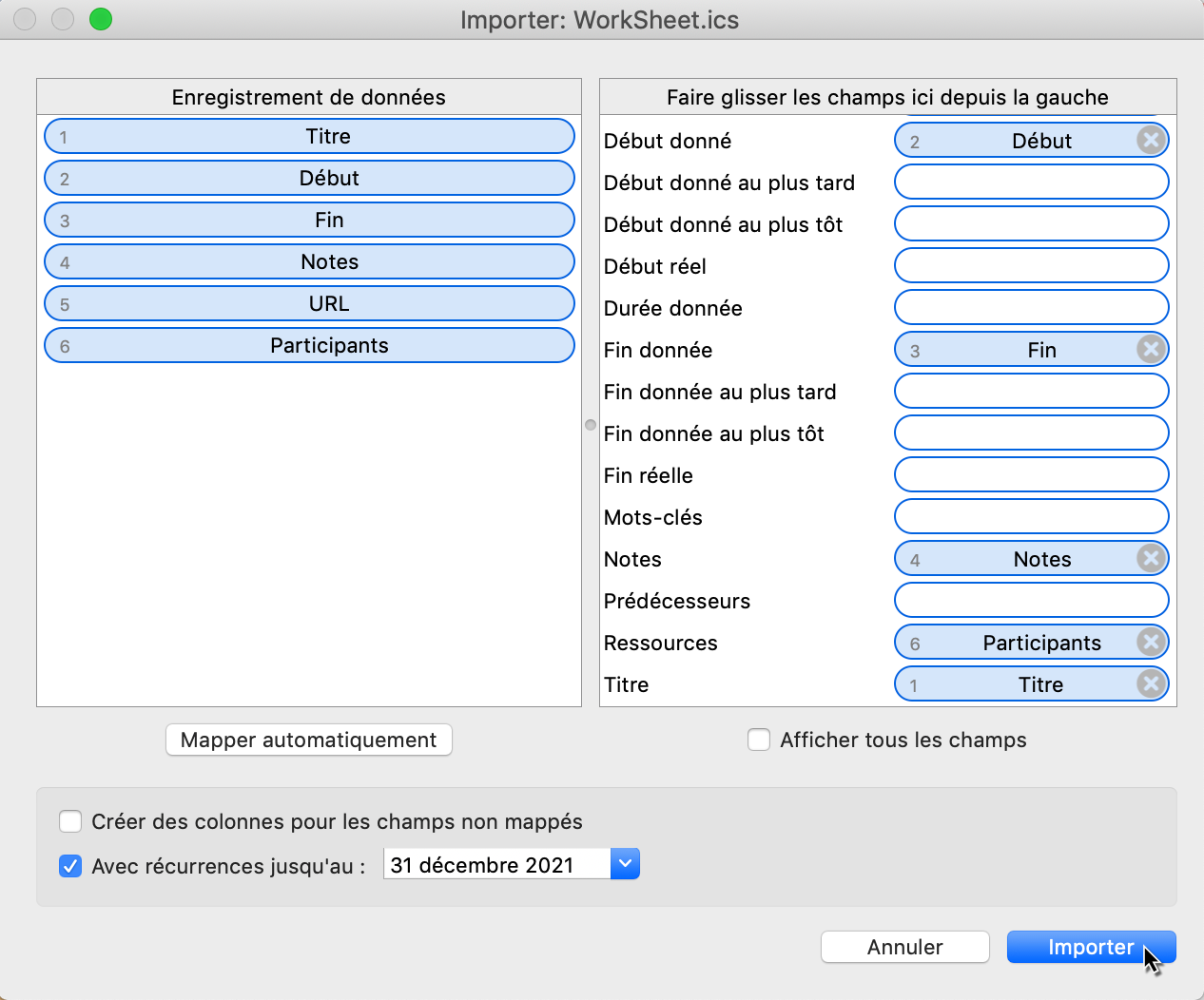Open the recurrence end date dropdown

pyautogui.click(x=625, y=864)
